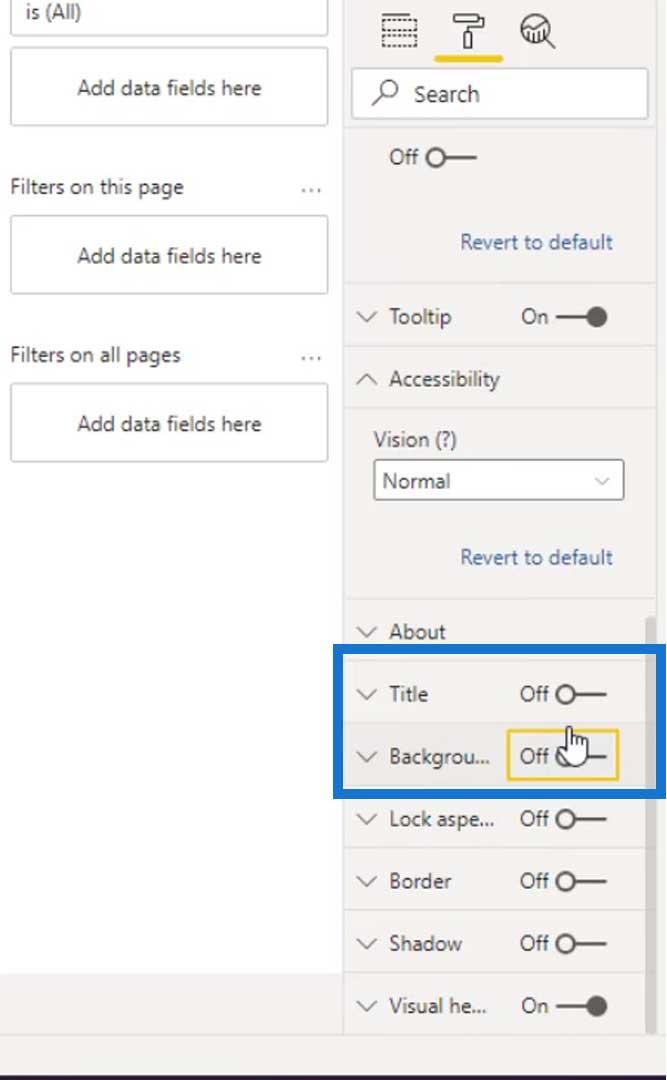
Task: Open the Vision Normal dropdown
Action: [x=498, y=480]
